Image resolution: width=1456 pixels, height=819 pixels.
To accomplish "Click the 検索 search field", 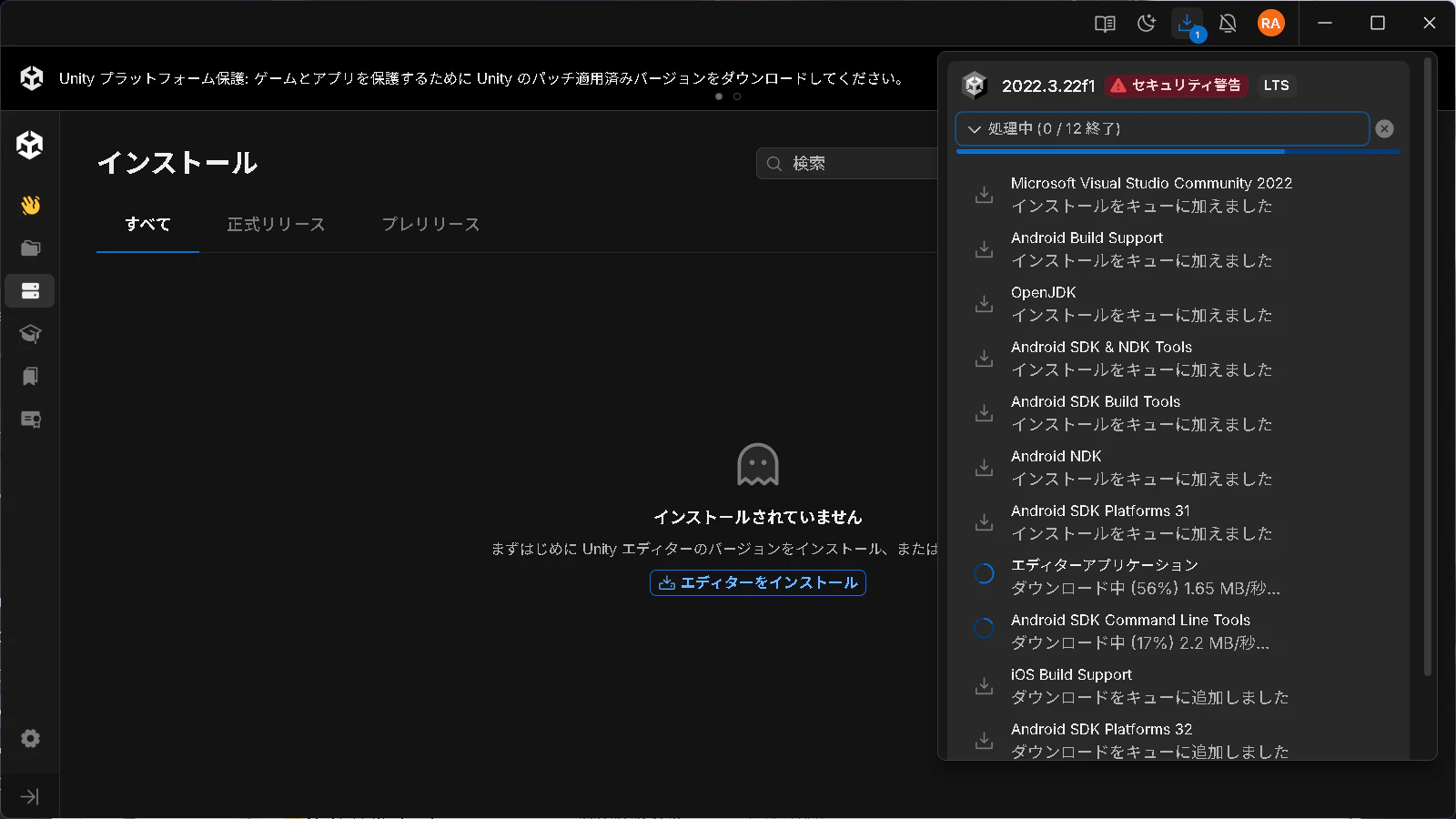I will [847, 164].
